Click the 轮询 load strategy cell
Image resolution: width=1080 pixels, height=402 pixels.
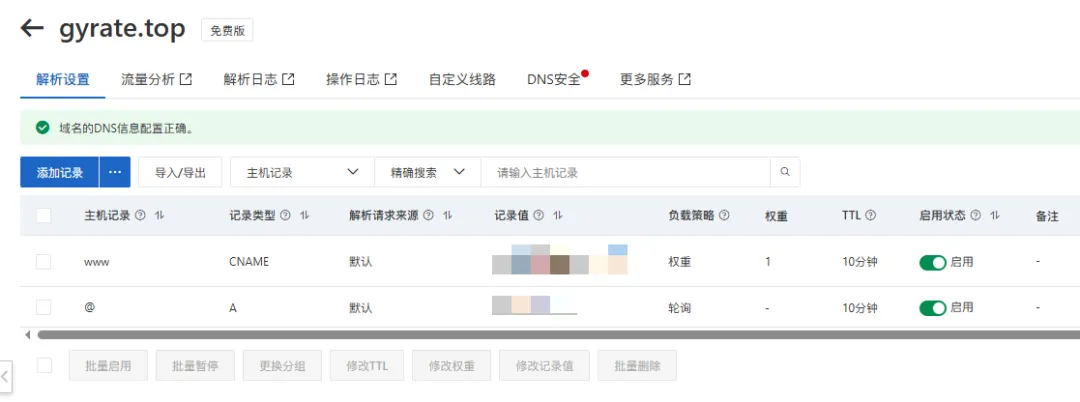[680, 308]
